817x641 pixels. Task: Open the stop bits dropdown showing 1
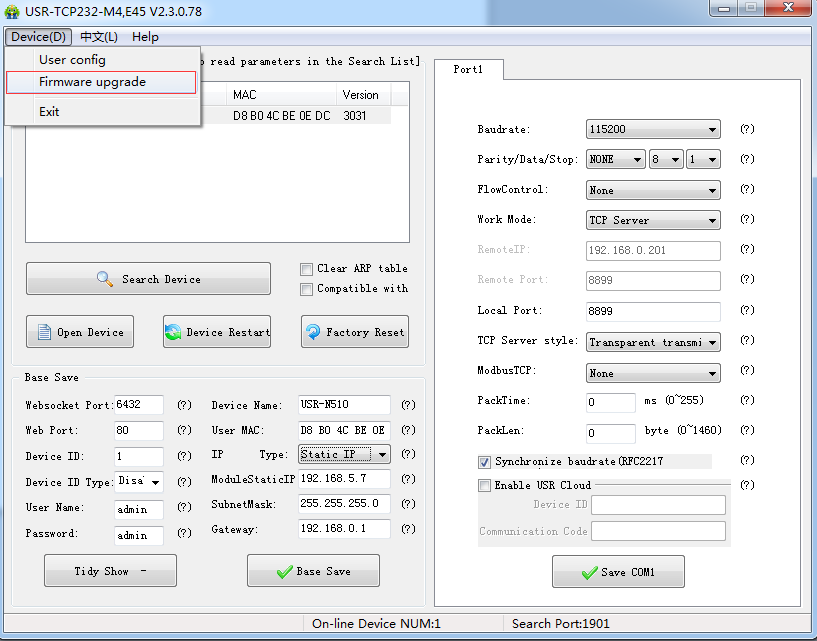tap(703, 159)
